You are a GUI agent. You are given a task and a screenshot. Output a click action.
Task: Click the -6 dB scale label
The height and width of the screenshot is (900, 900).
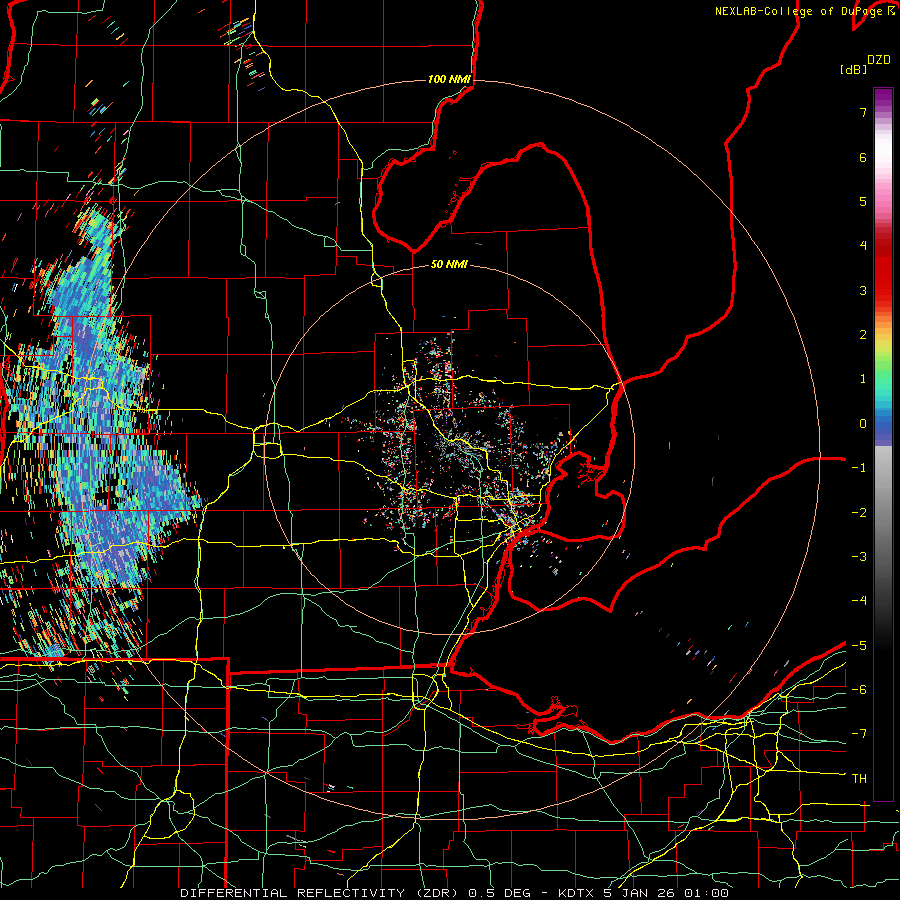pos(859,690)
